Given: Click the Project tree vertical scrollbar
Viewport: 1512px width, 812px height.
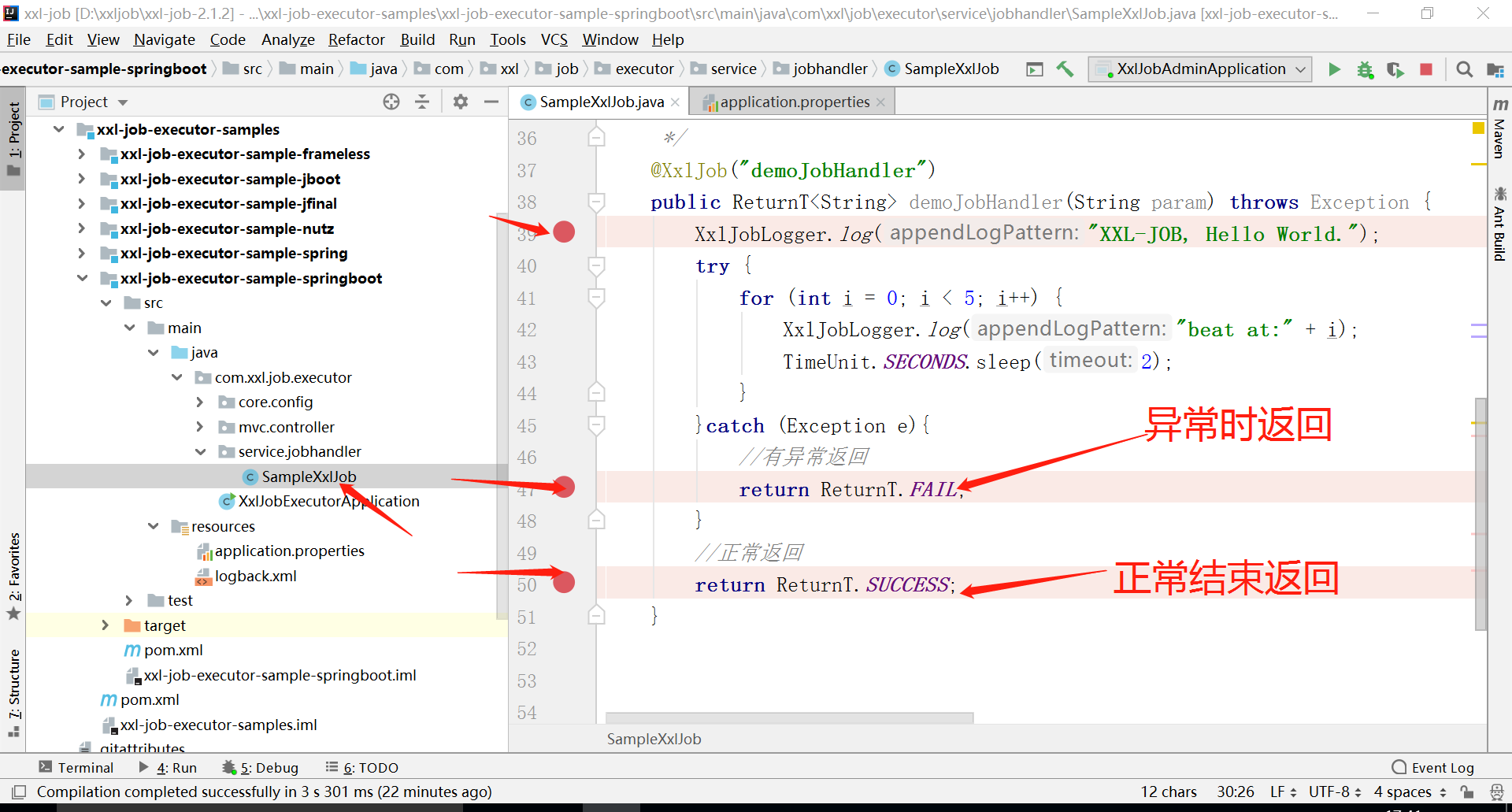Looking at the screenshot, I should tap(502, 417).
